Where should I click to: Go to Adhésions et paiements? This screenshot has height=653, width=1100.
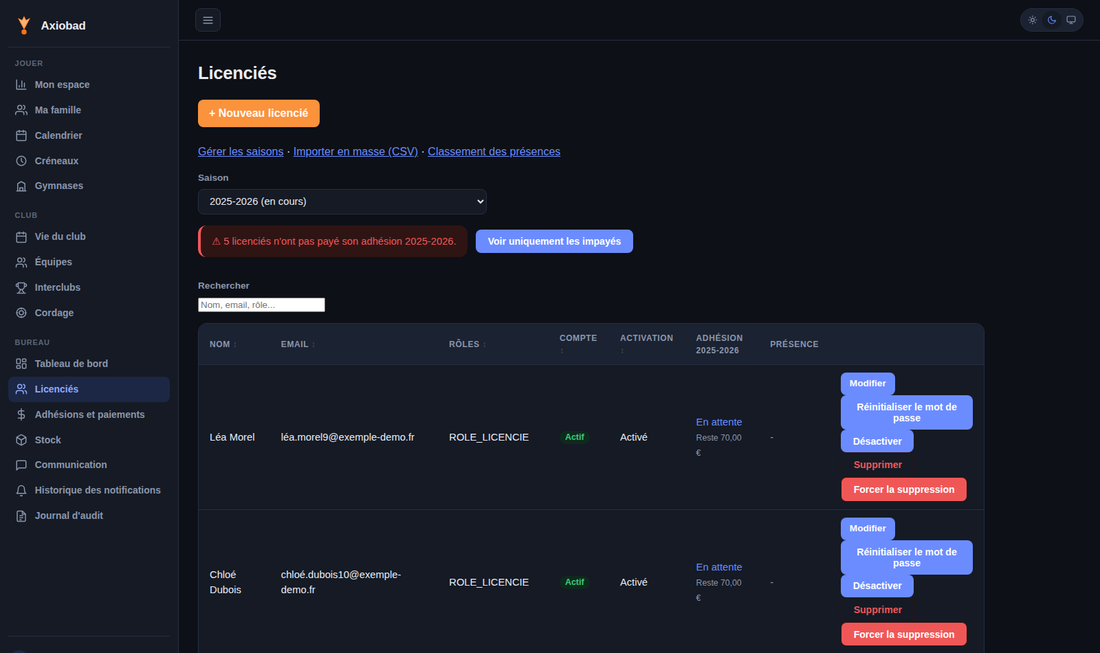coord(89,415)
